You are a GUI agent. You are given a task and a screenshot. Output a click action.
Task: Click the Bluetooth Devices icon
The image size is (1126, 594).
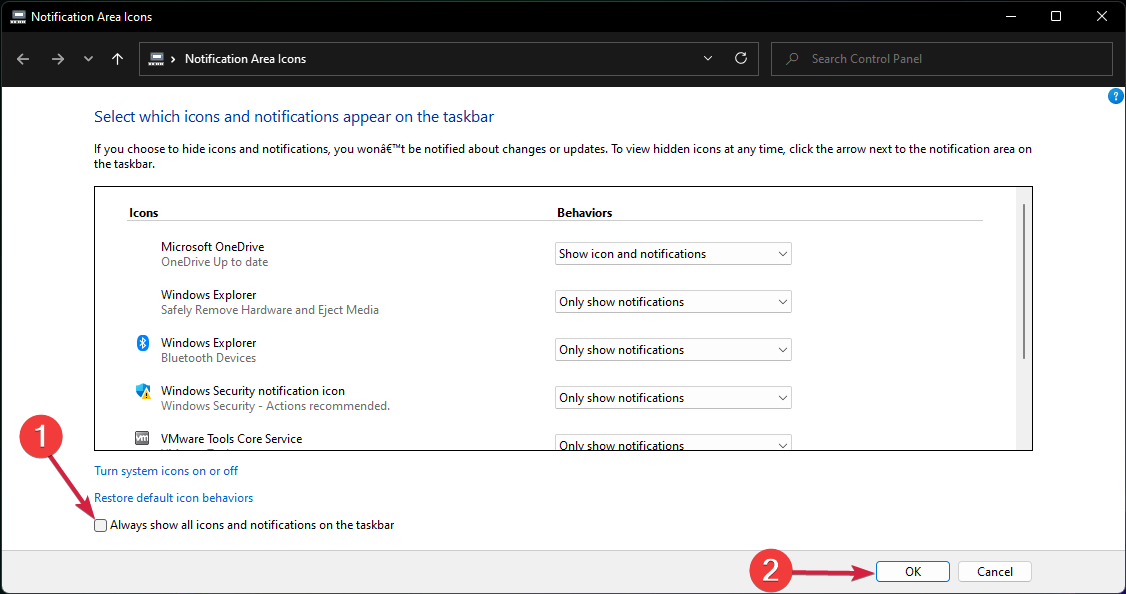point(142,343)
